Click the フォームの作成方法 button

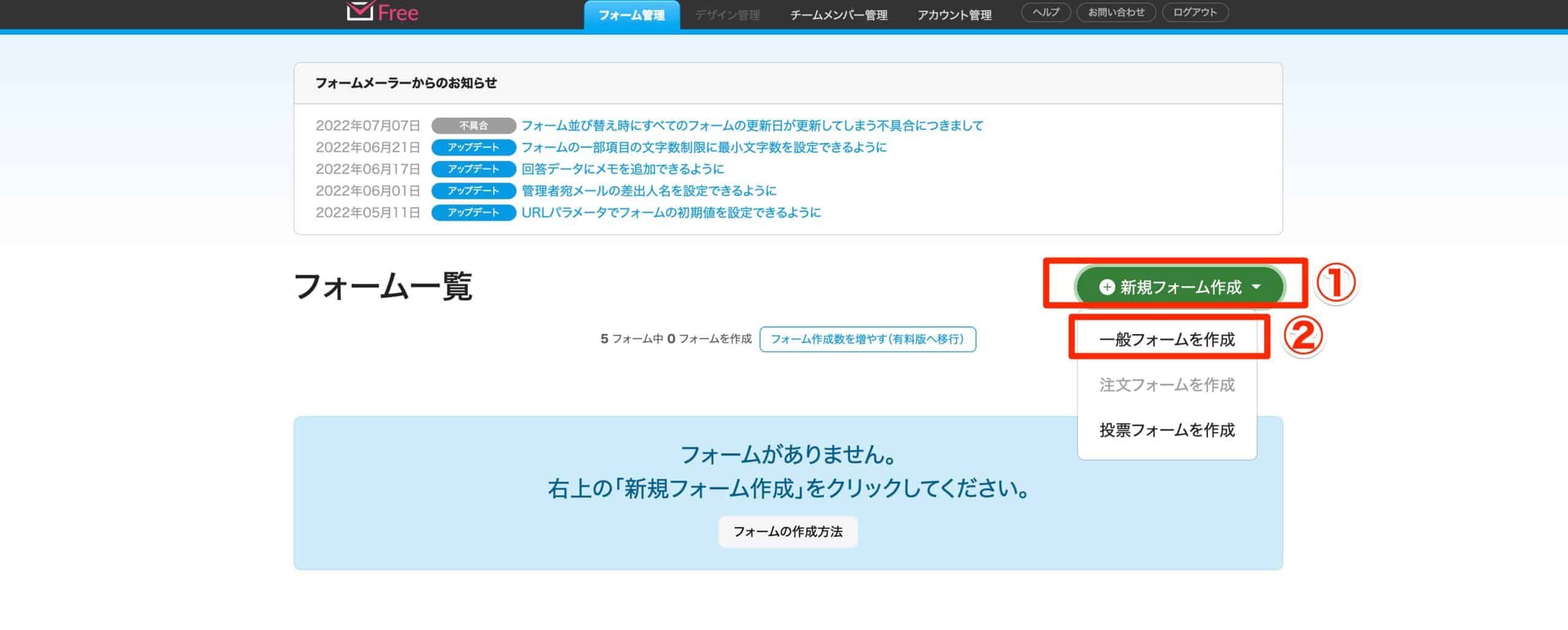coord(788,533)
